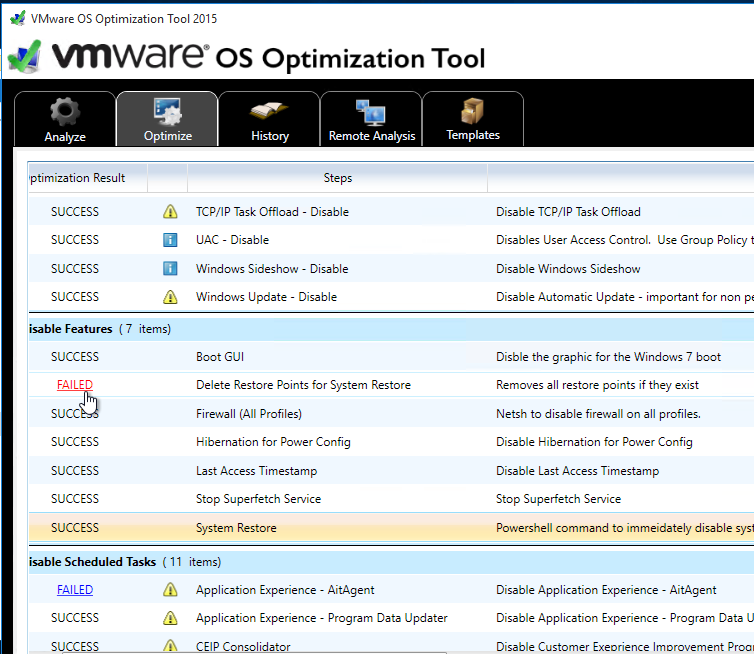The width and height of the screenshot is (754, 654).
Task: Open the Templates tab
Action: [x=473, y=119]
